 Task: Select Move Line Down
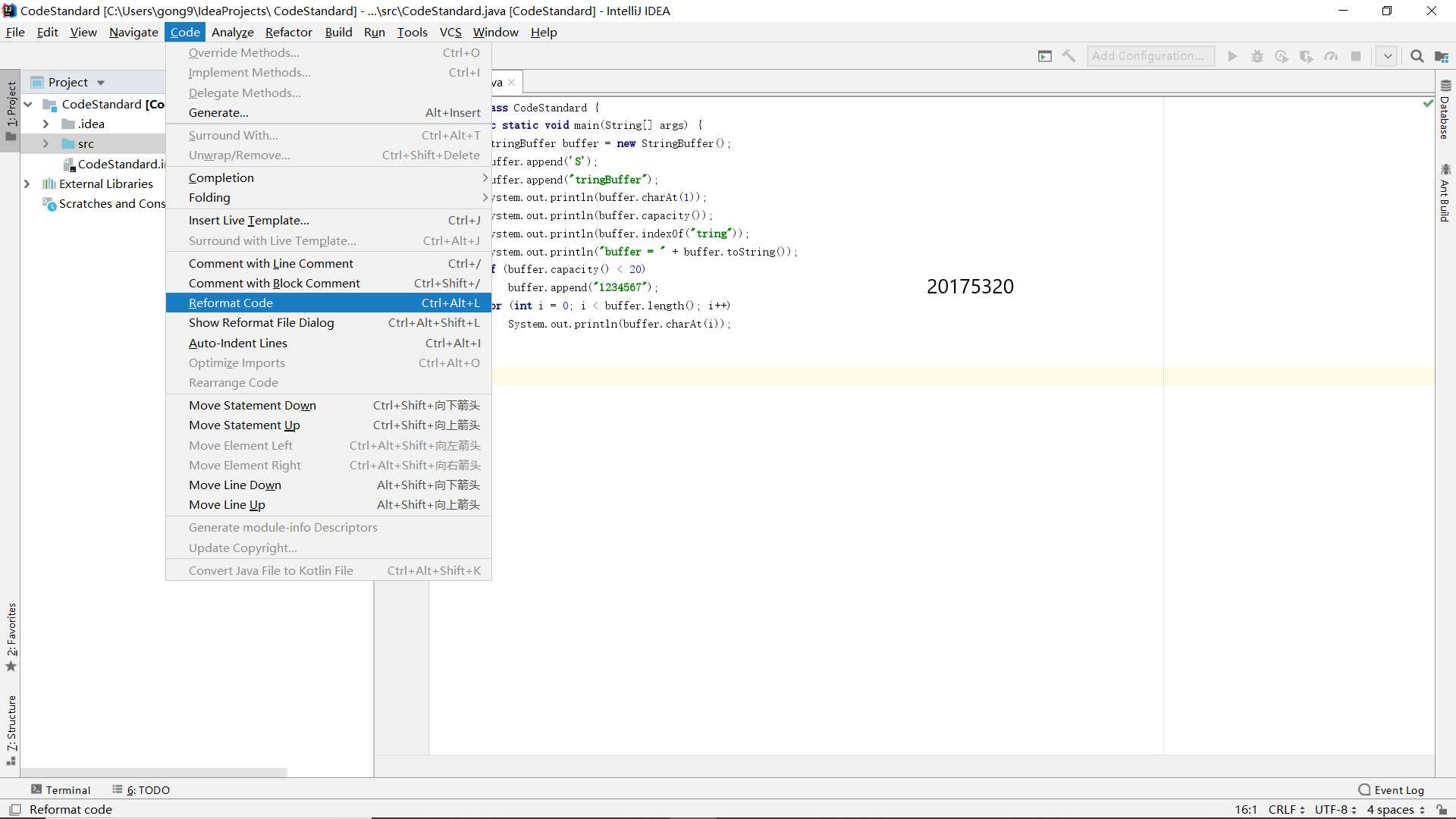(328, 485)
